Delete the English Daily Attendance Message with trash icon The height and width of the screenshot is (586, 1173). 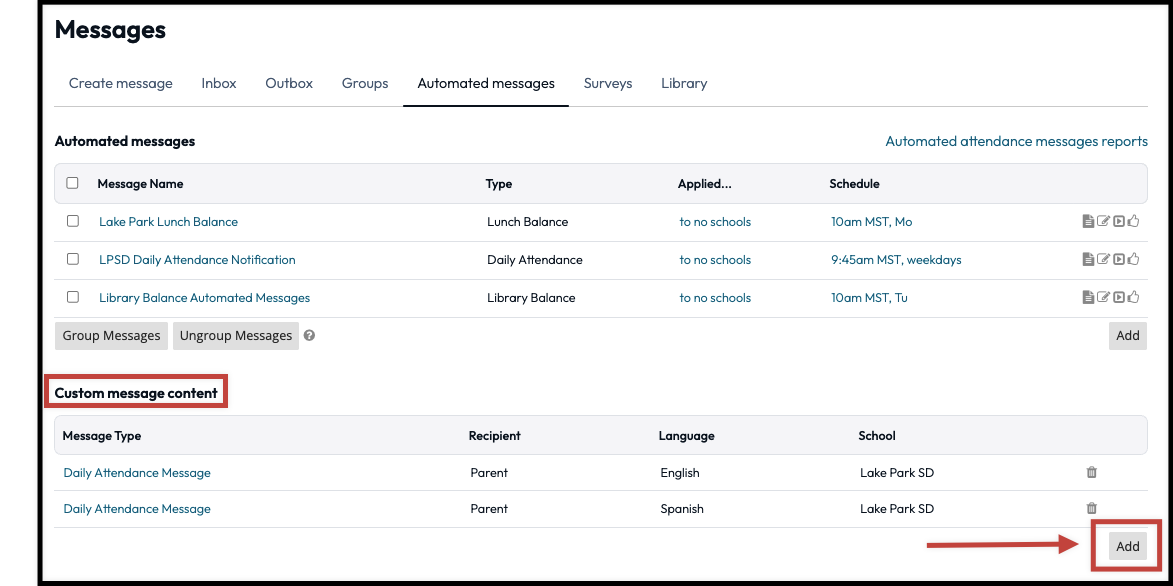[x=1092, y=473]
